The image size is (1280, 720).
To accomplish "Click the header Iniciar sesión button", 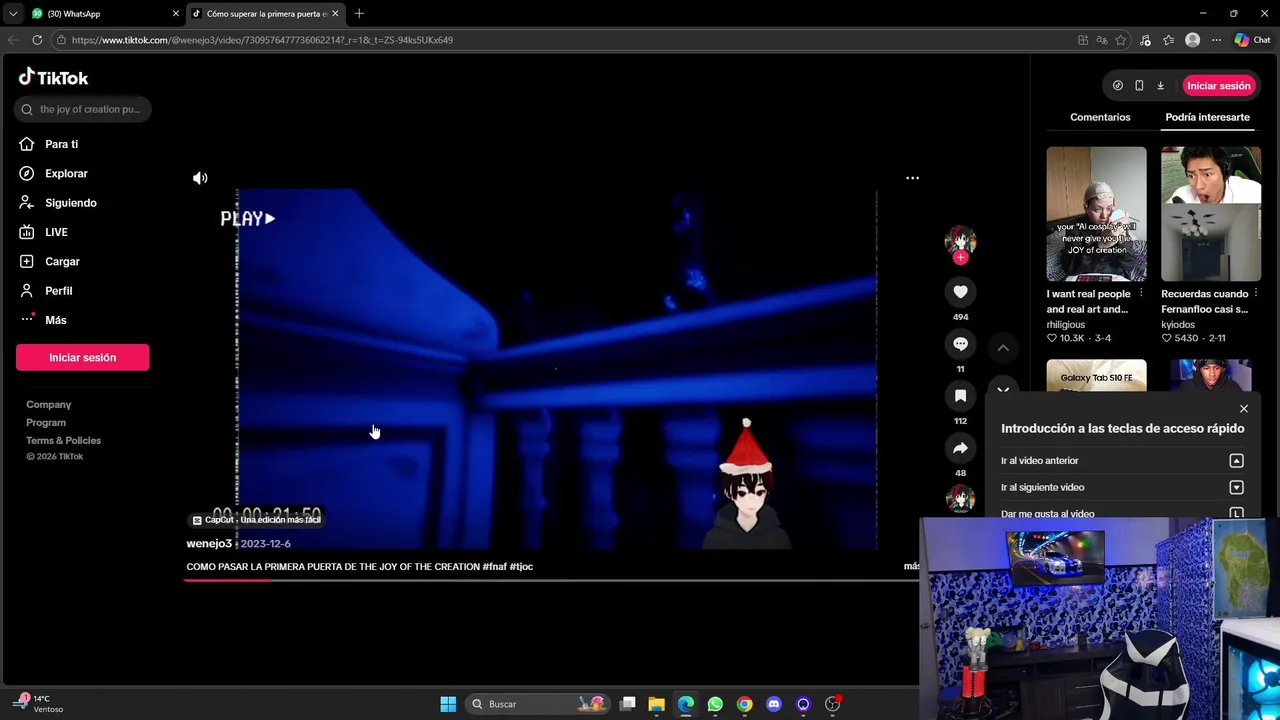I will coord(1218,86).
